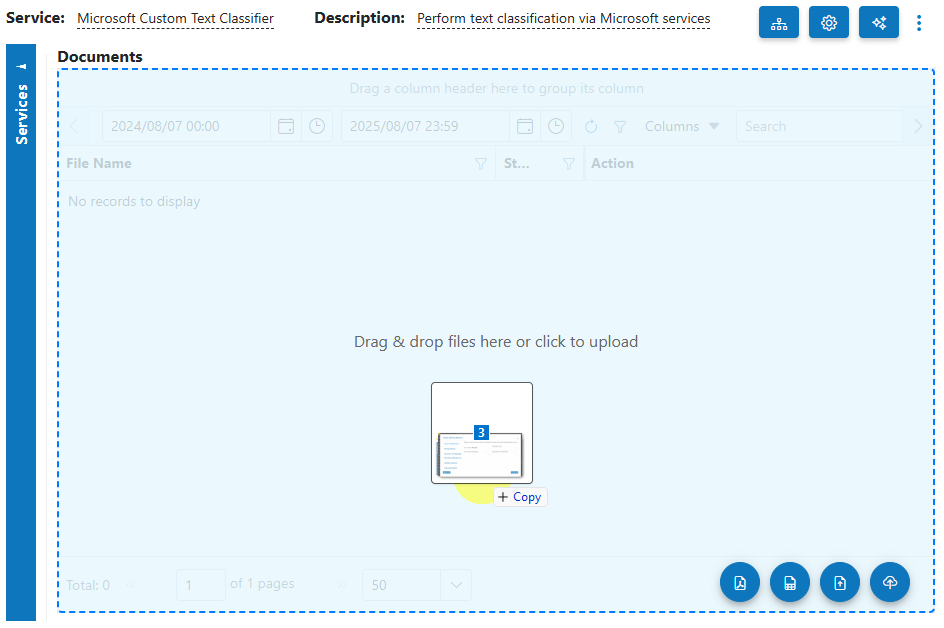Export documents as PDF
Viewport: 944px width, 628px height.
[740, 582]
